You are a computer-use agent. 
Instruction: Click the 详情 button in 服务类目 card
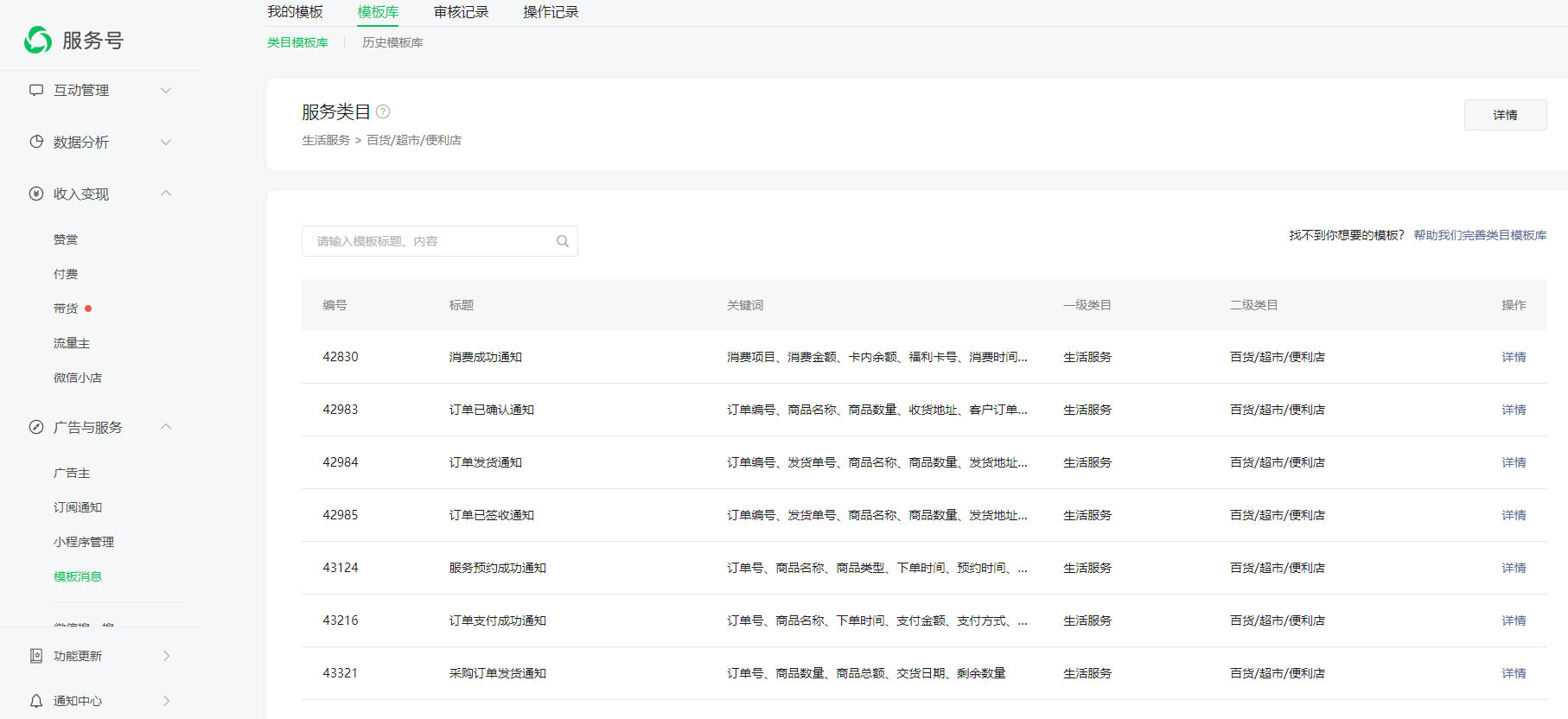tap(1505, 115)
